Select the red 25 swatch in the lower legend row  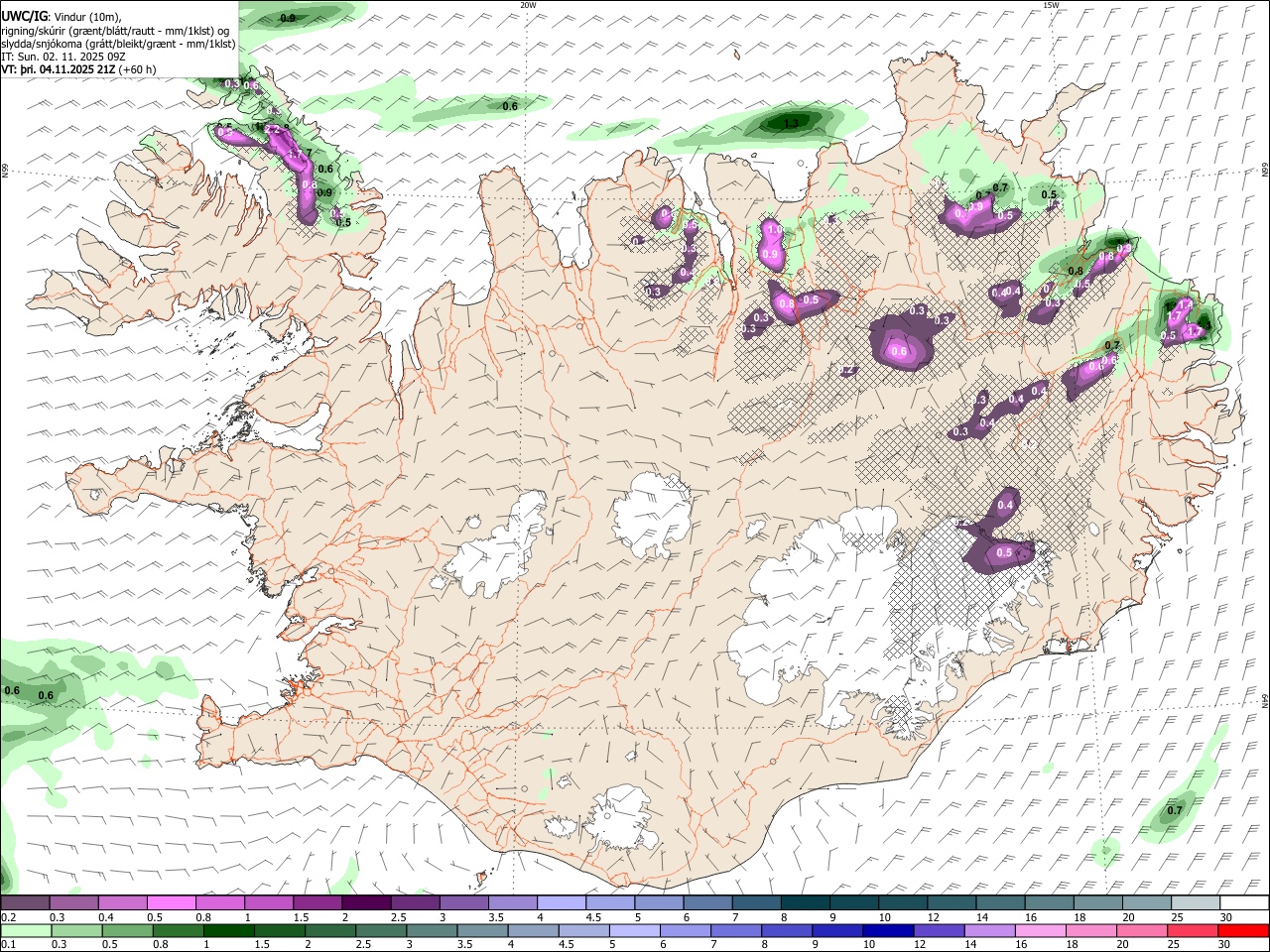click(x=1192, y=930)
